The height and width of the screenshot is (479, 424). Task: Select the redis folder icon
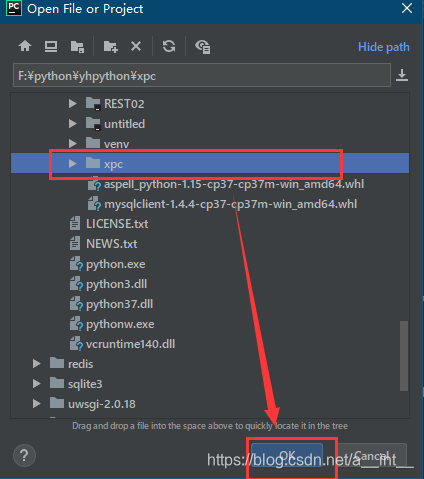pos(57,363)
